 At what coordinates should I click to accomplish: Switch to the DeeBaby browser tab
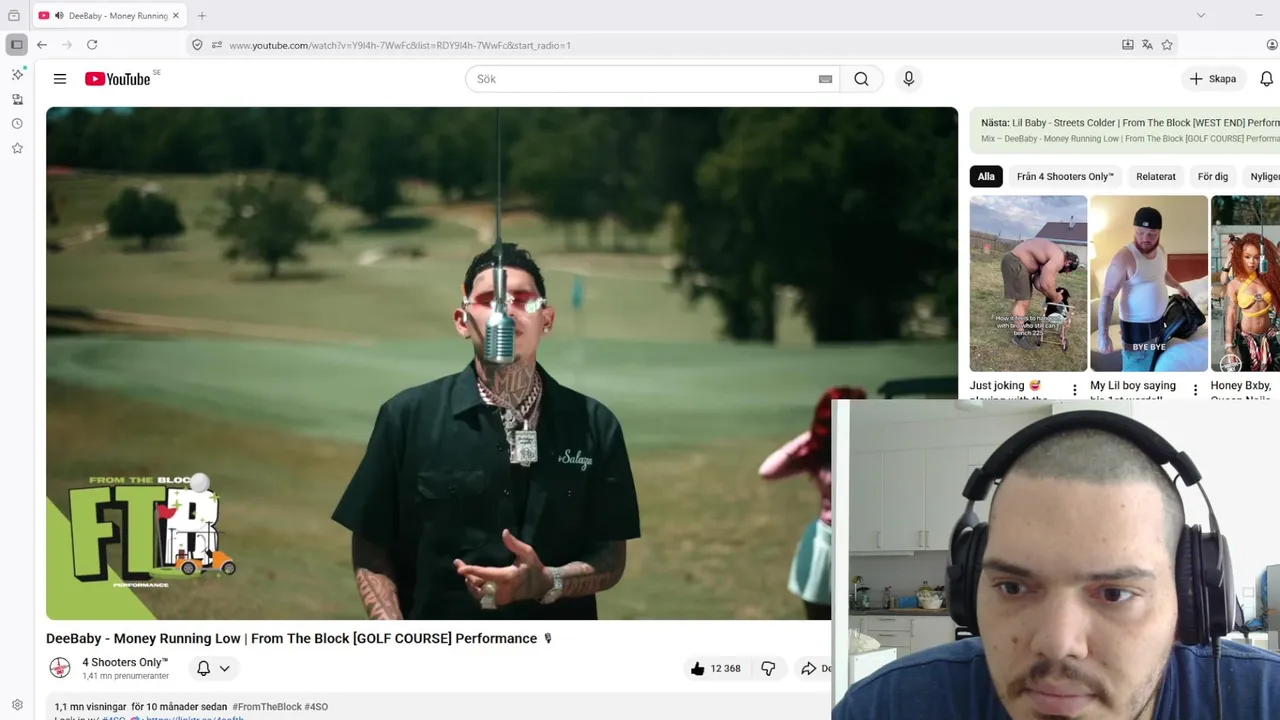pos(109,16)
